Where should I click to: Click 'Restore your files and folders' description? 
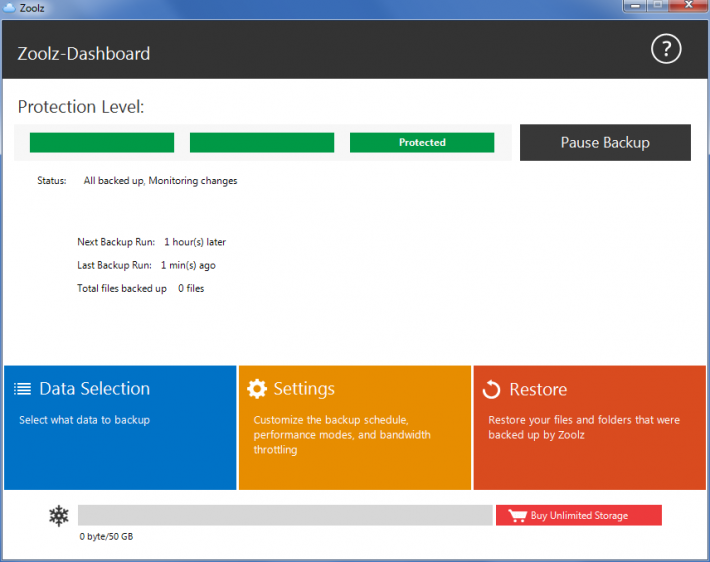(584, 427)
